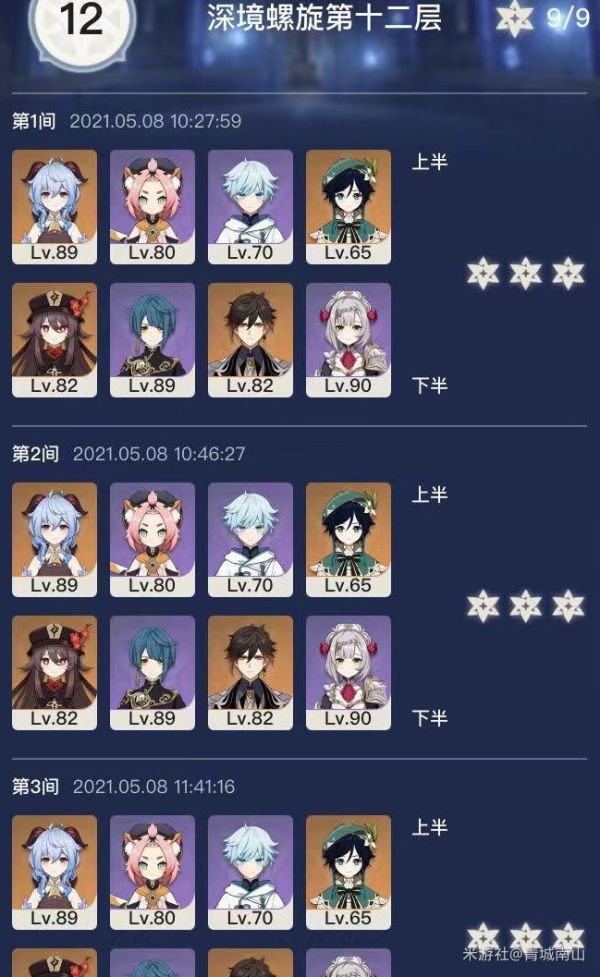Select the Lv.80 Diona card in chamber 1
This screenshot has height=977, width=600.
pyautogui.click(x=152, y=207)
